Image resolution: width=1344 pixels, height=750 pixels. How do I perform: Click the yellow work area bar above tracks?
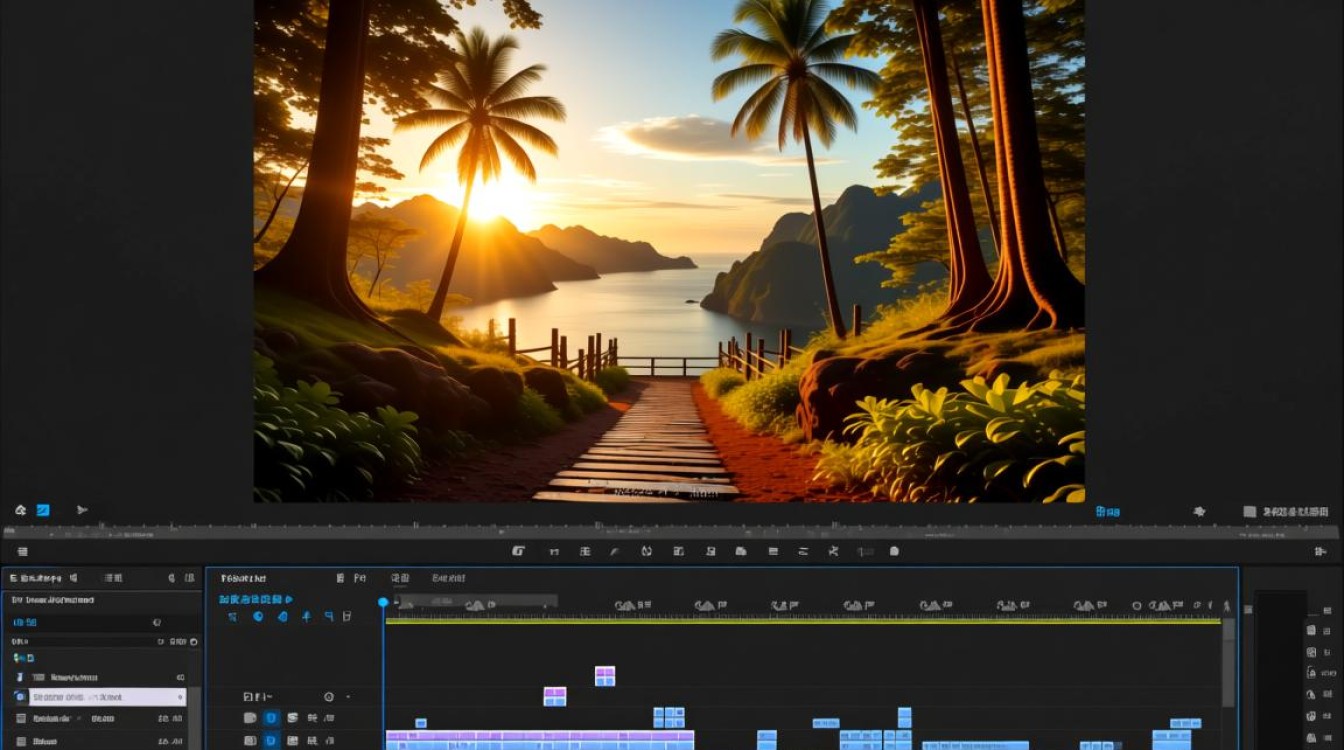point(803,621)
